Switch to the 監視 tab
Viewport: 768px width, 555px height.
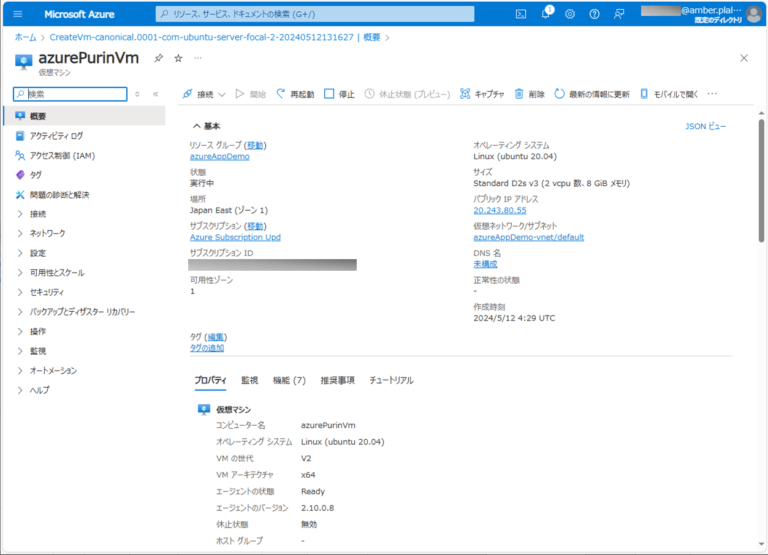tap(249, 381)
